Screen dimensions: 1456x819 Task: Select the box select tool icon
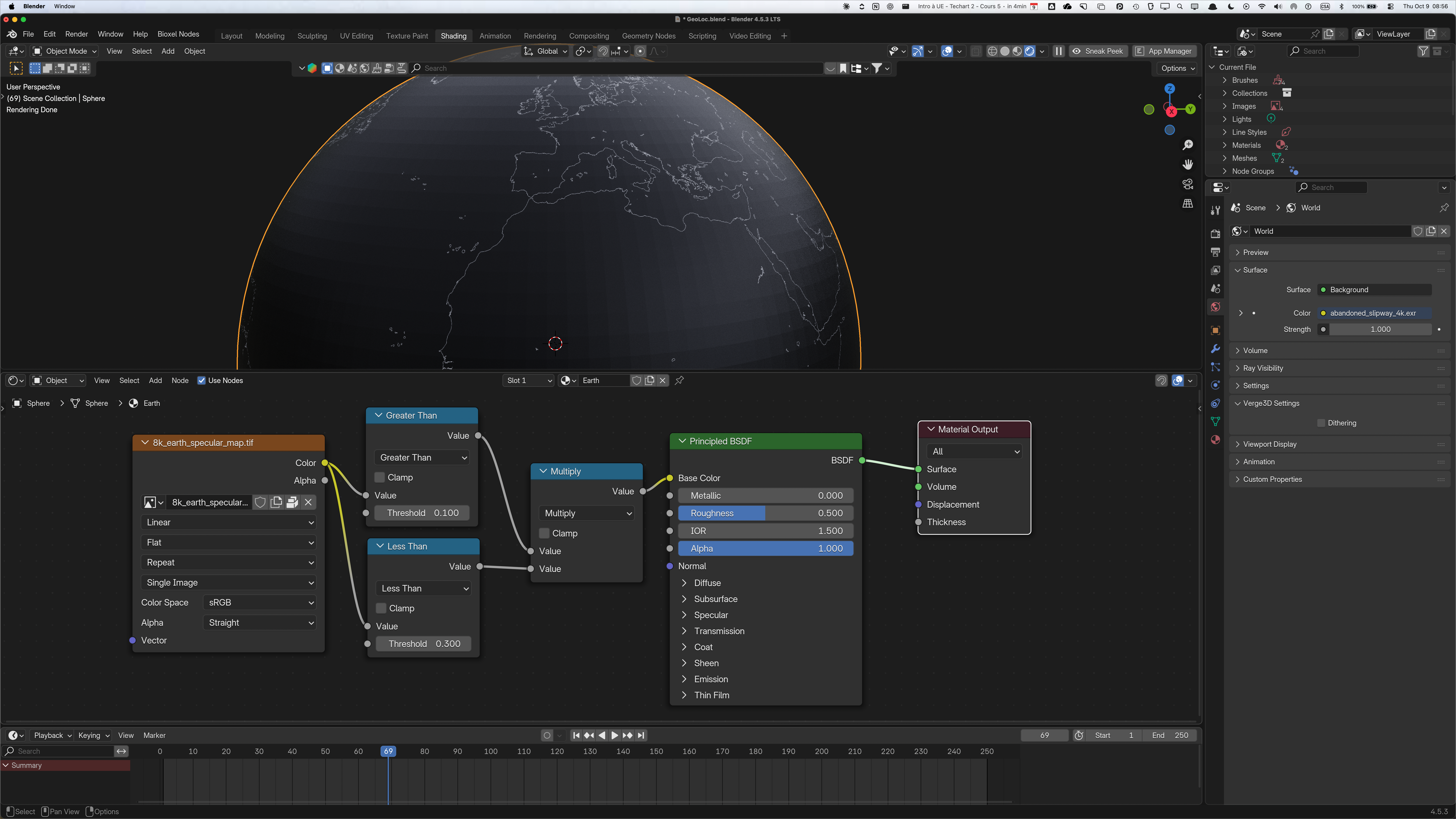click(x=16, y=68)
